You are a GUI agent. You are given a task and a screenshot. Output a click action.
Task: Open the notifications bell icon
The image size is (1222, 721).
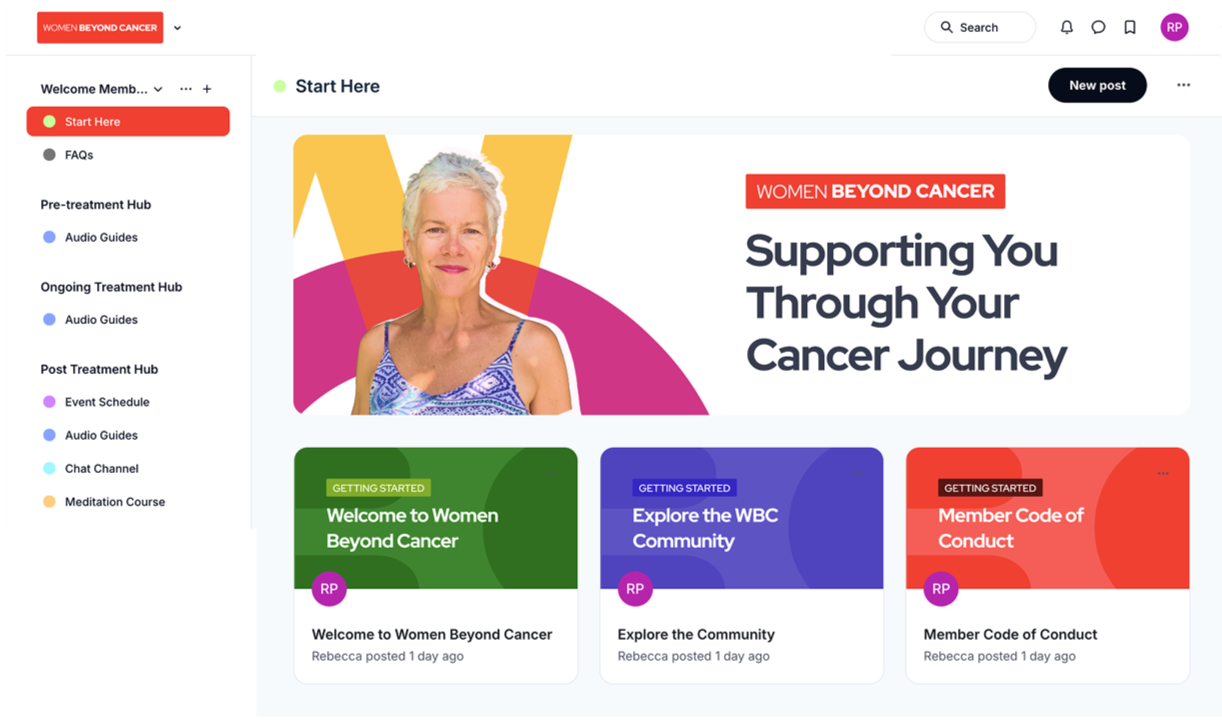[x=1067, y=28]
